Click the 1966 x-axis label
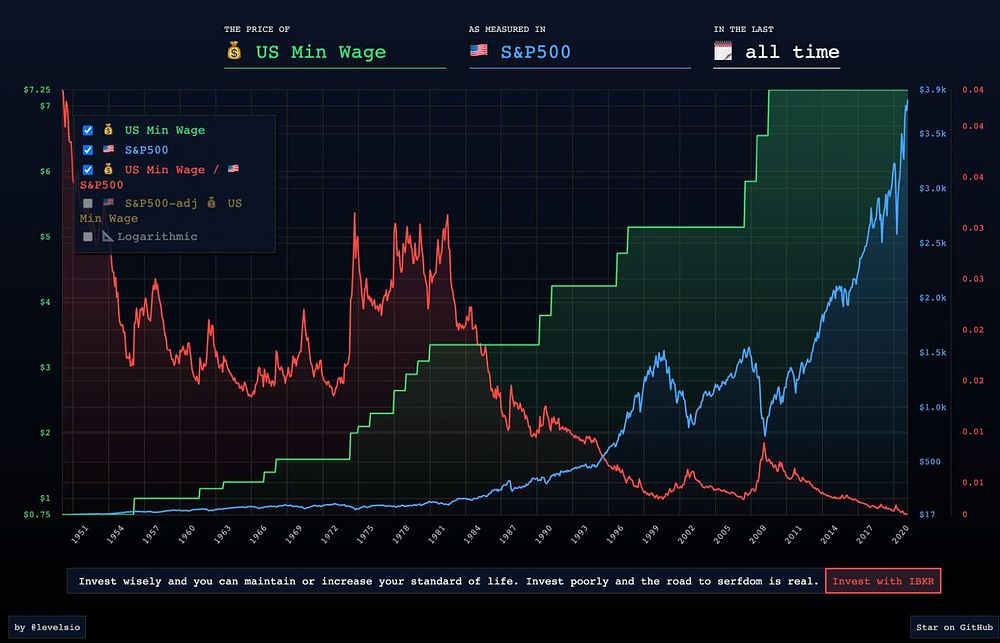 point(258,535)
